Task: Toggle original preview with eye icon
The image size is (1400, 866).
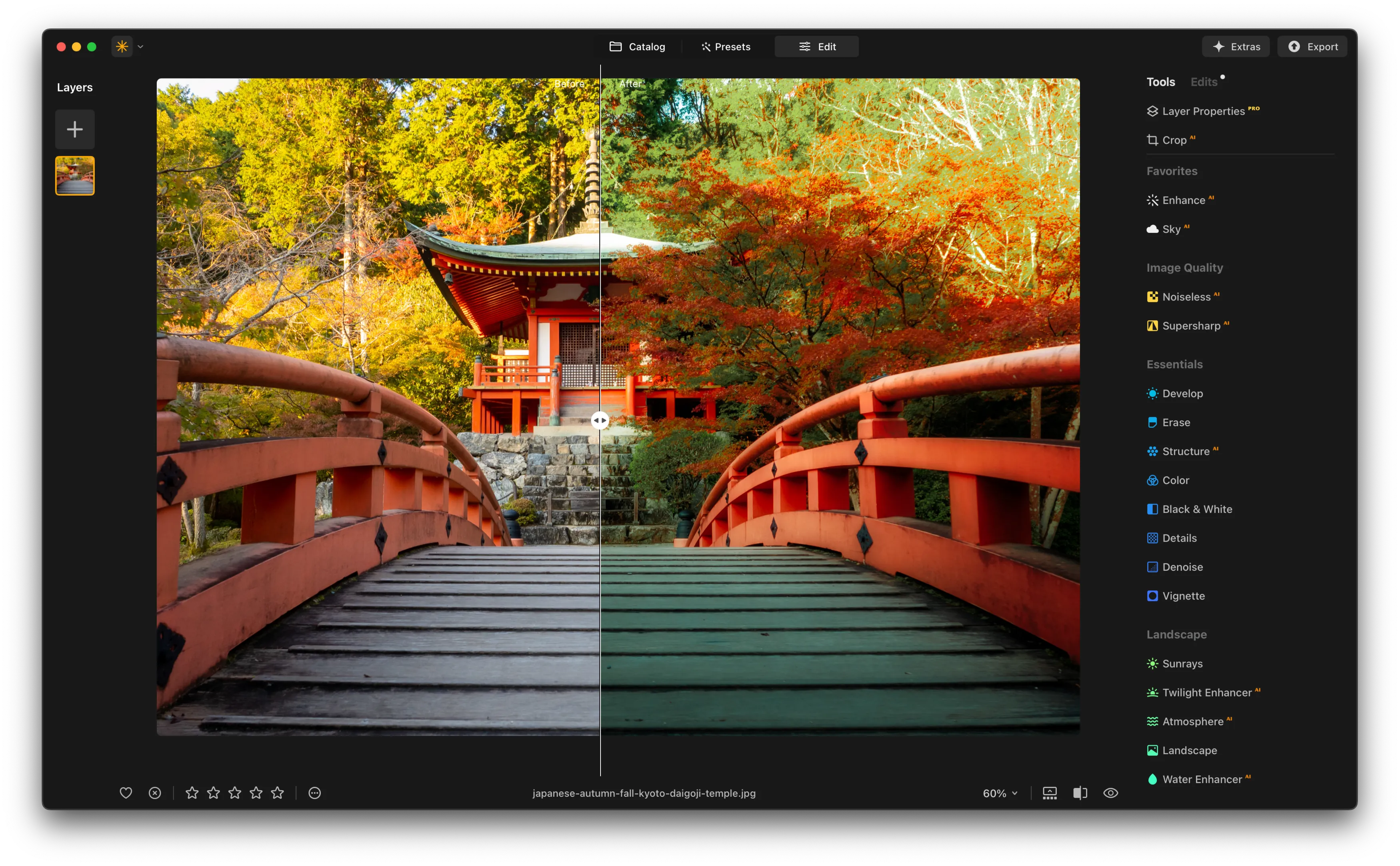Action: coord(1110,793)
